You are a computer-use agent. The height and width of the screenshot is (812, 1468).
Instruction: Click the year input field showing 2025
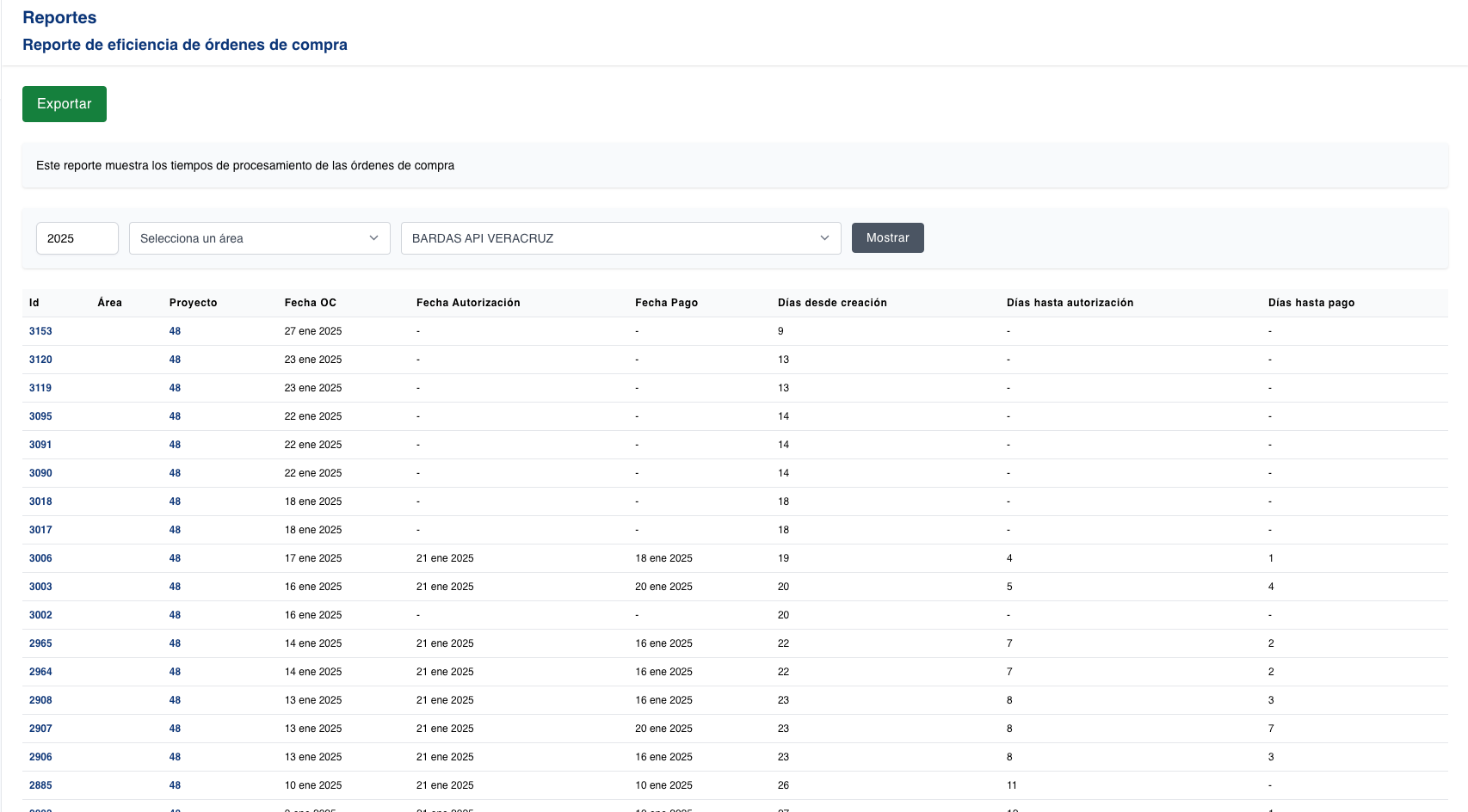click(x=77, y=238)
